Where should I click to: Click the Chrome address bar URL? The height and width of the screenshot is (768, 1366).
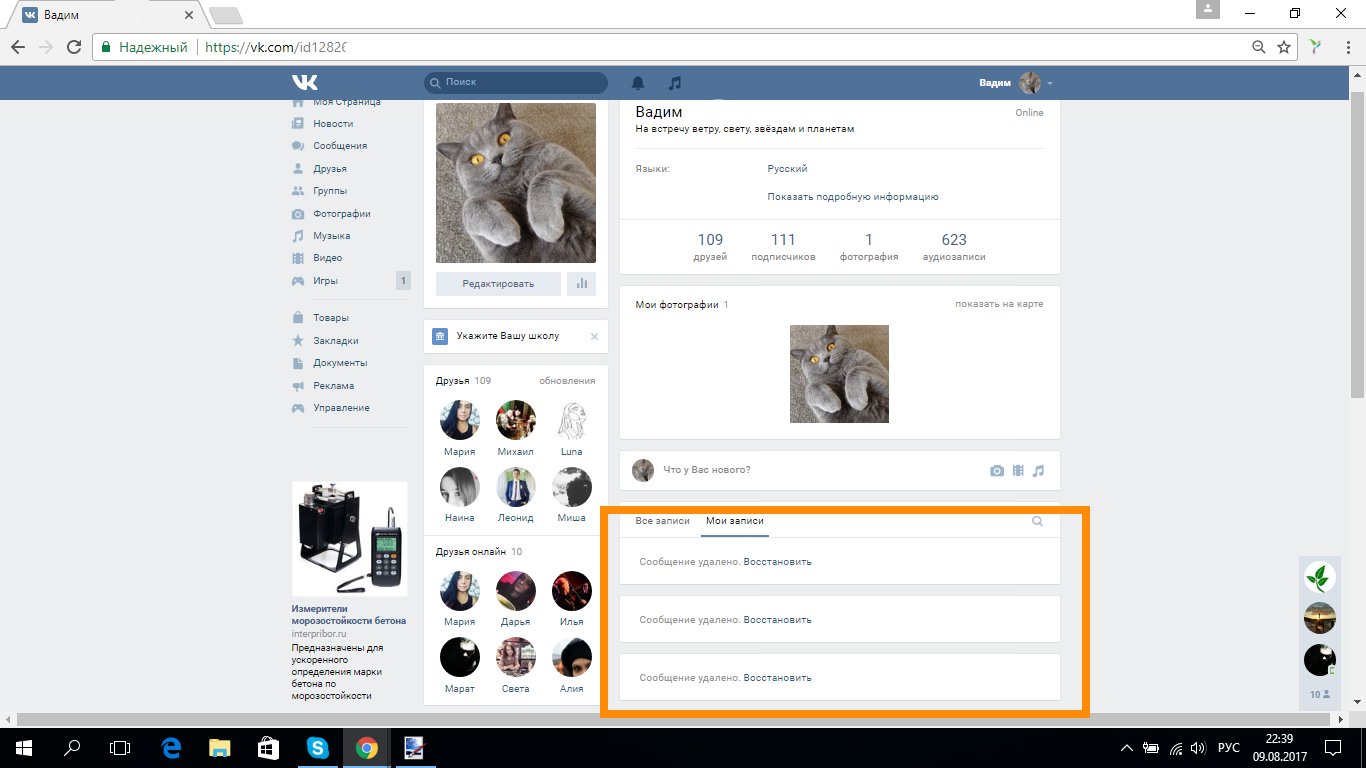275,47
